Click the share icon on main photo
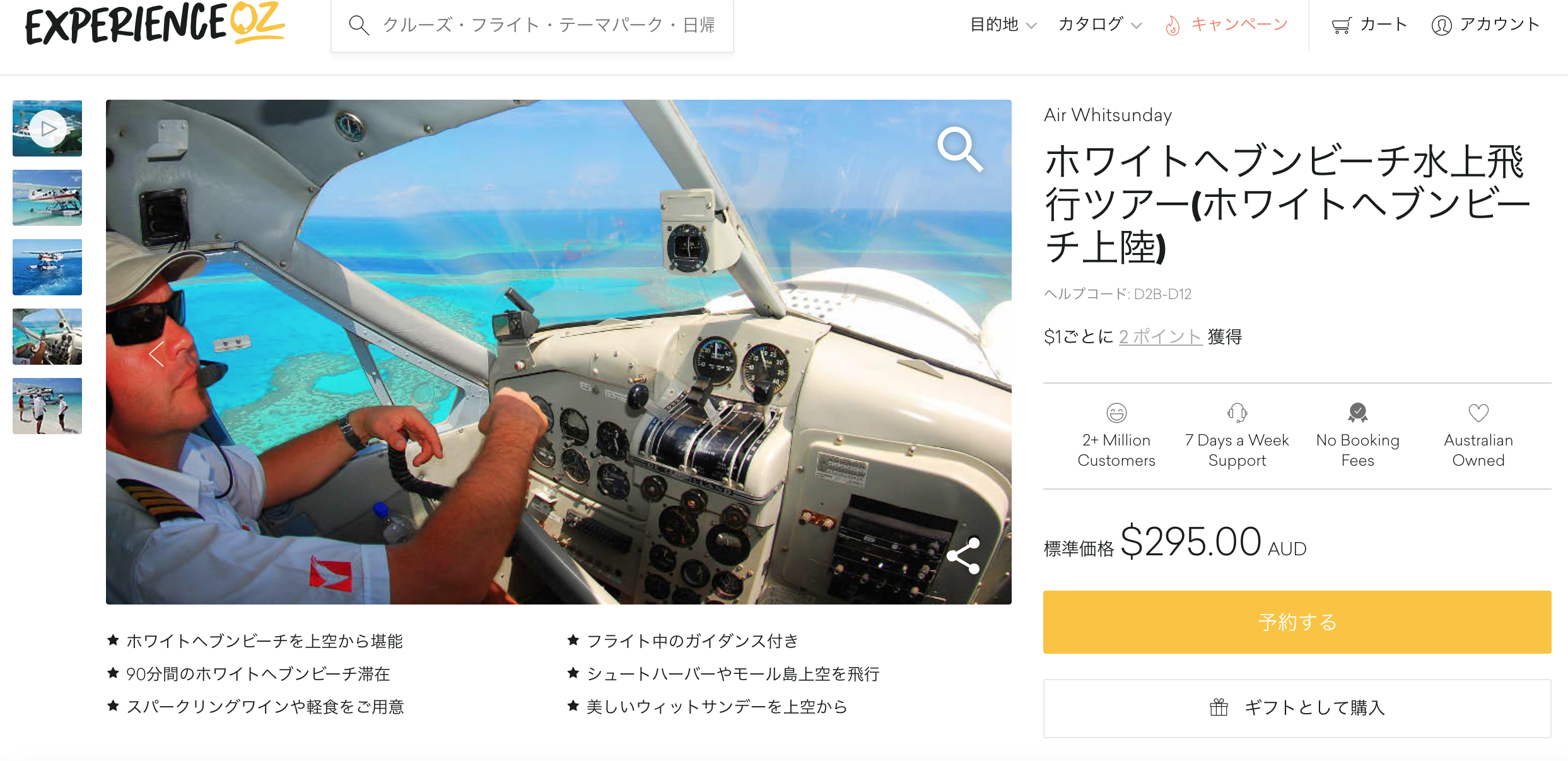Viewport: 1568px width, 761px height. [964, 555]
